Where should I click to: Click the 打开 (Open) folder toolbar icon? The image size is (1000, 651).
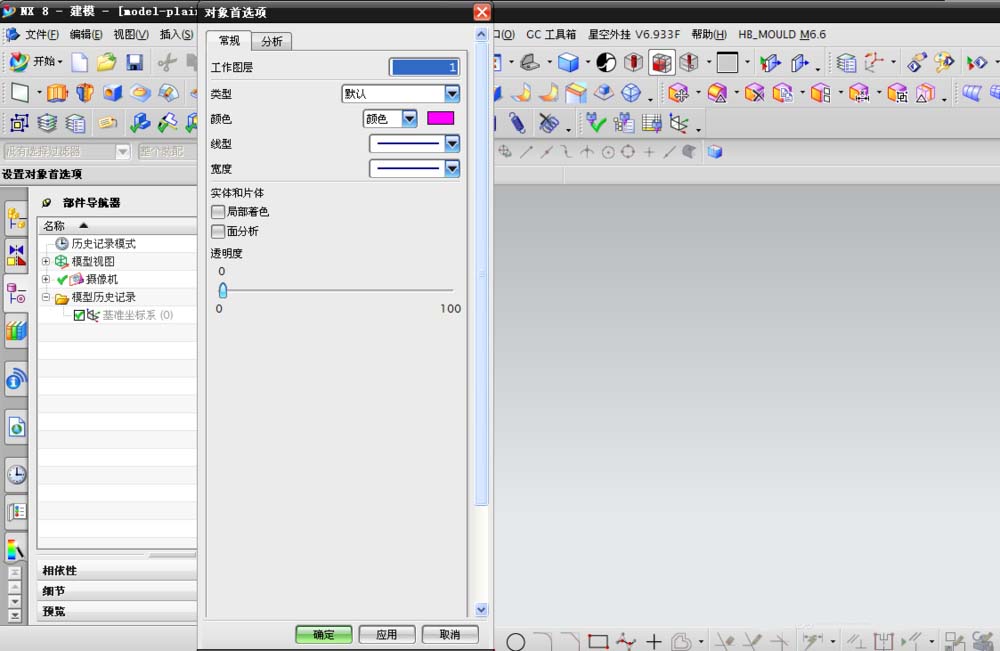pyautogui.click(x=107, y=61)
